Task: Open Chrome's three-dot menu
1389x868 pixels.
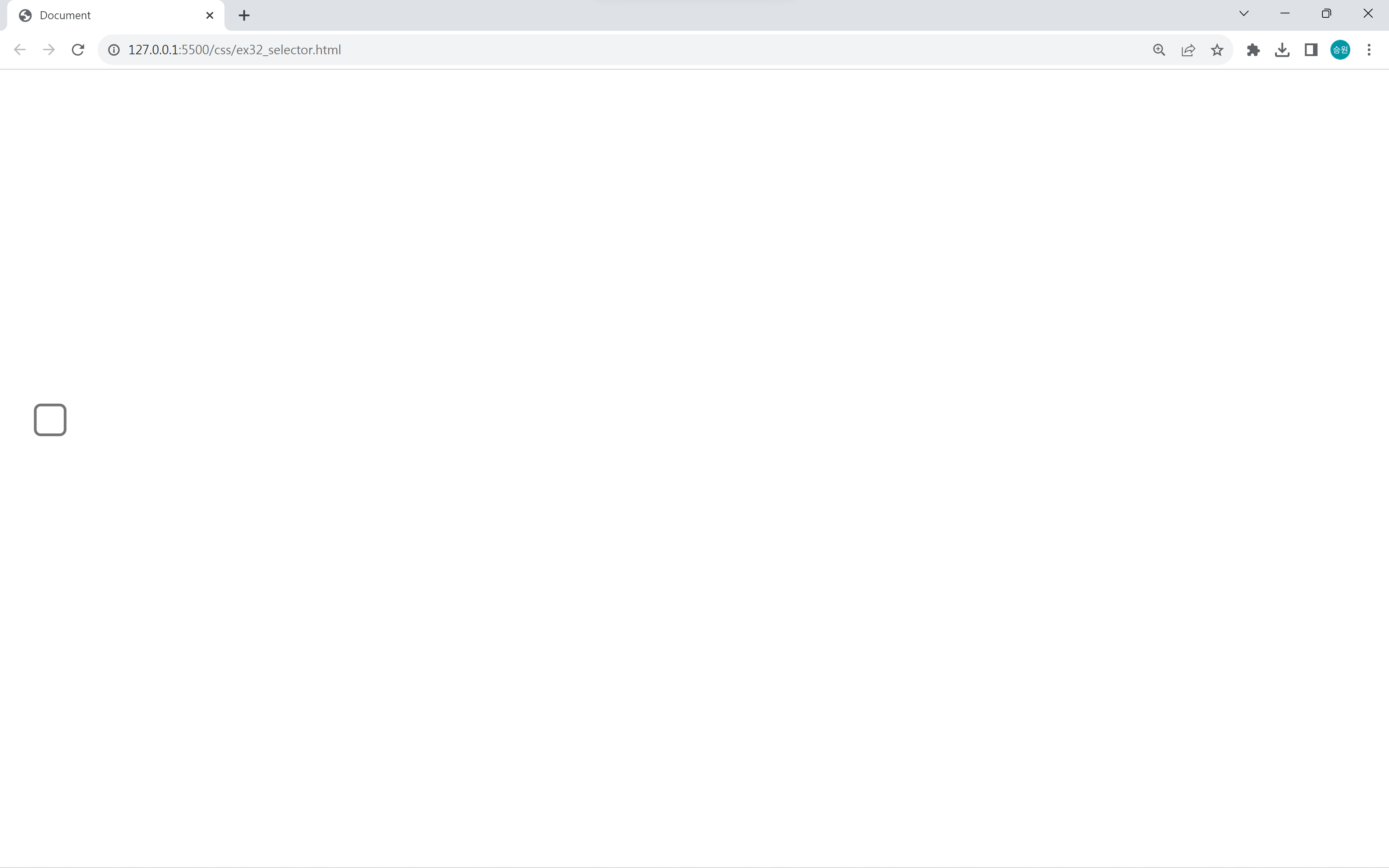Action: (1369, 50)
